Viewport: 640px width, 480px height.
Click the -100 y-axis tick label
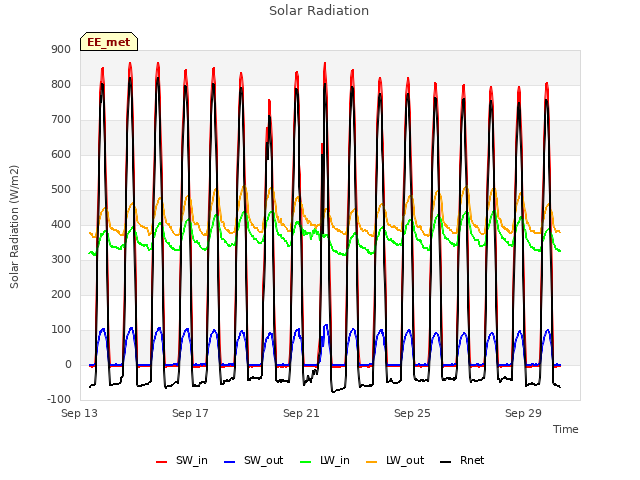59,399
